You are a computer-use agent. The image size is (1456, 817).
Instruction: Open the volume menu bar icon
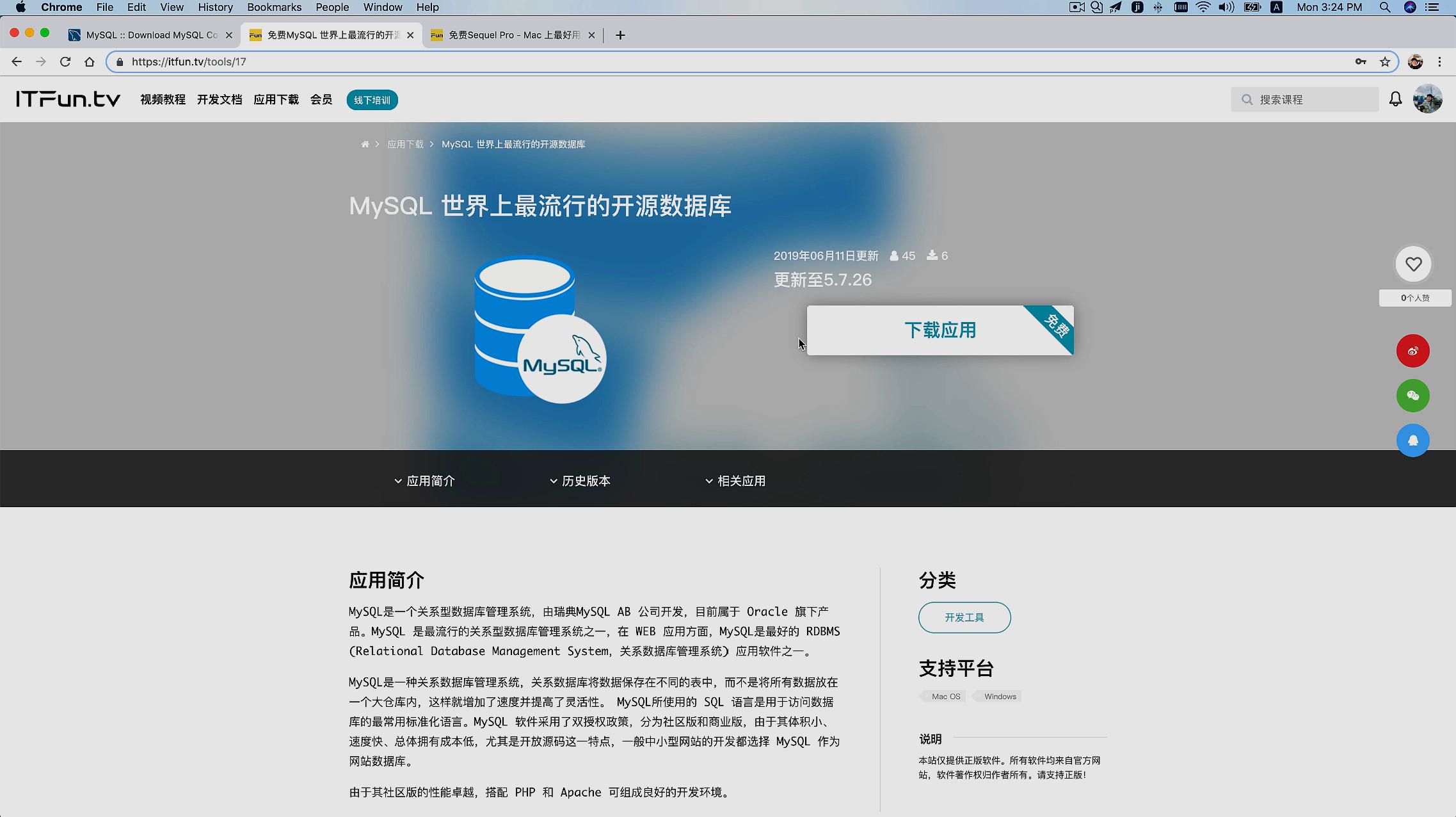(x=1226, y=8)
